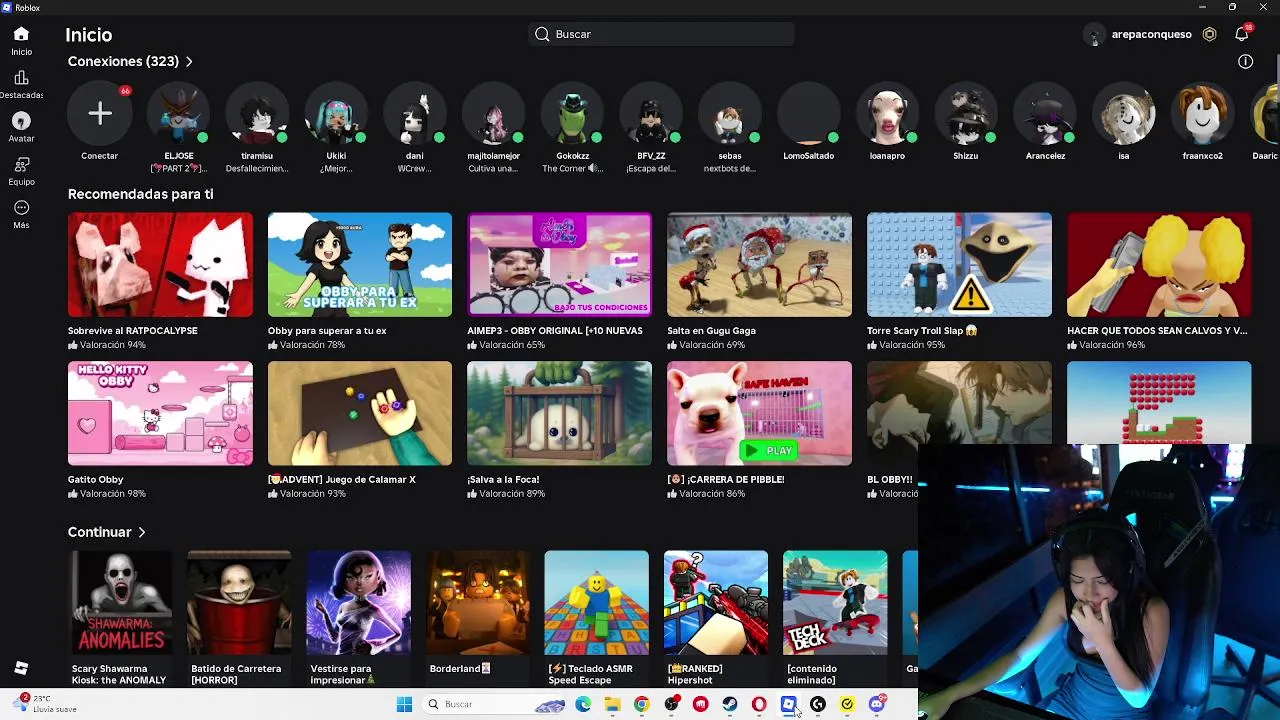Open the Más menu in the sidebar

click(x=21, y=214)
